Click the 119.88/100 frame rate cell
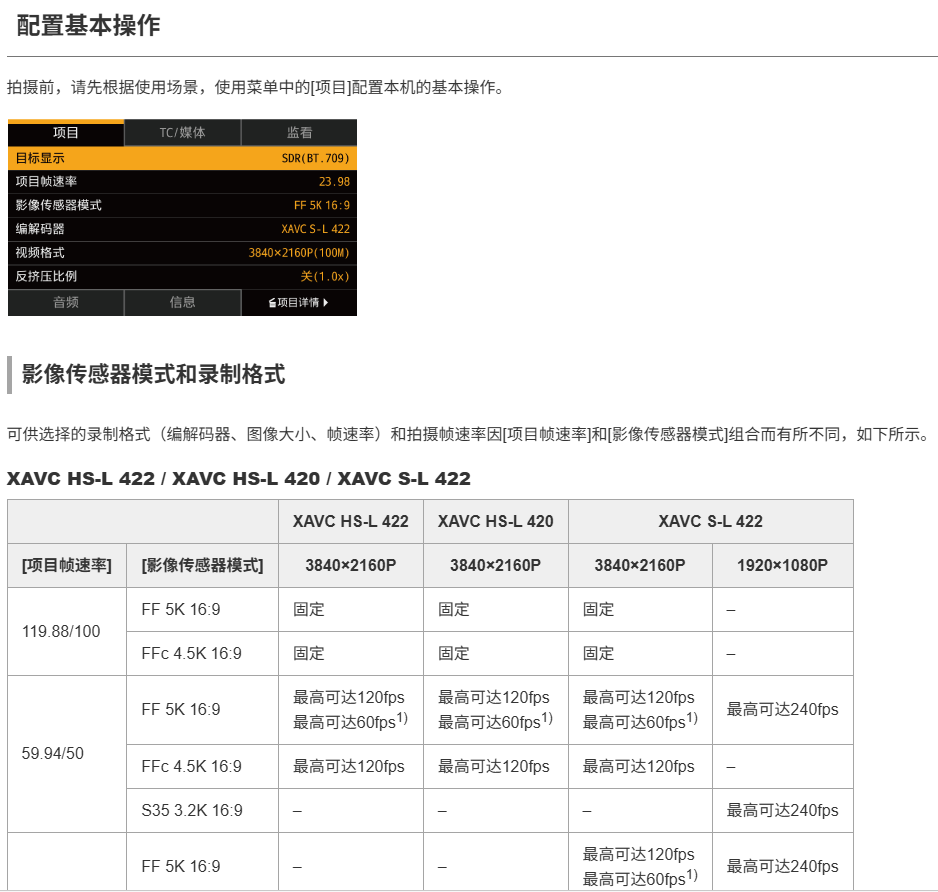The height and width of the screenshot is (892, 938). click(x=67, y=632)
